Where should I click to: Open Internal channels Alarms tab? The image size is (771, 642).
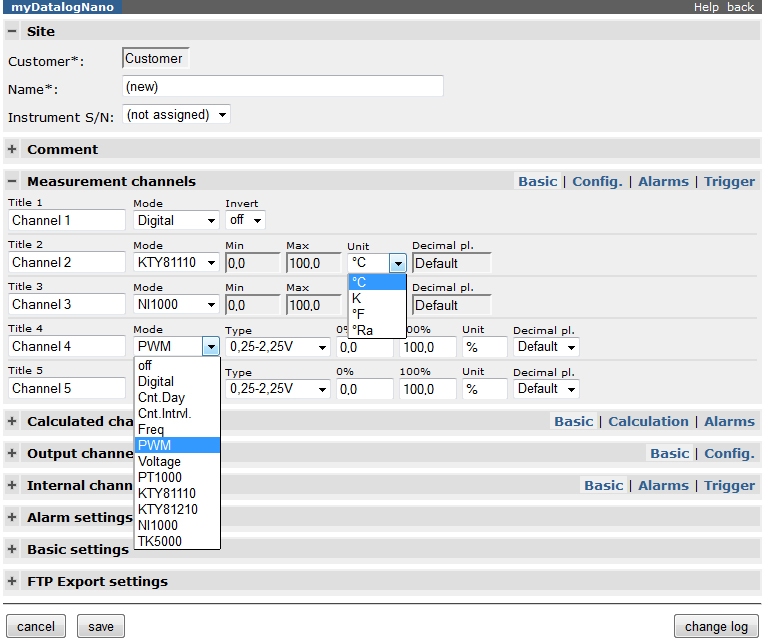(x=663, y=485)
